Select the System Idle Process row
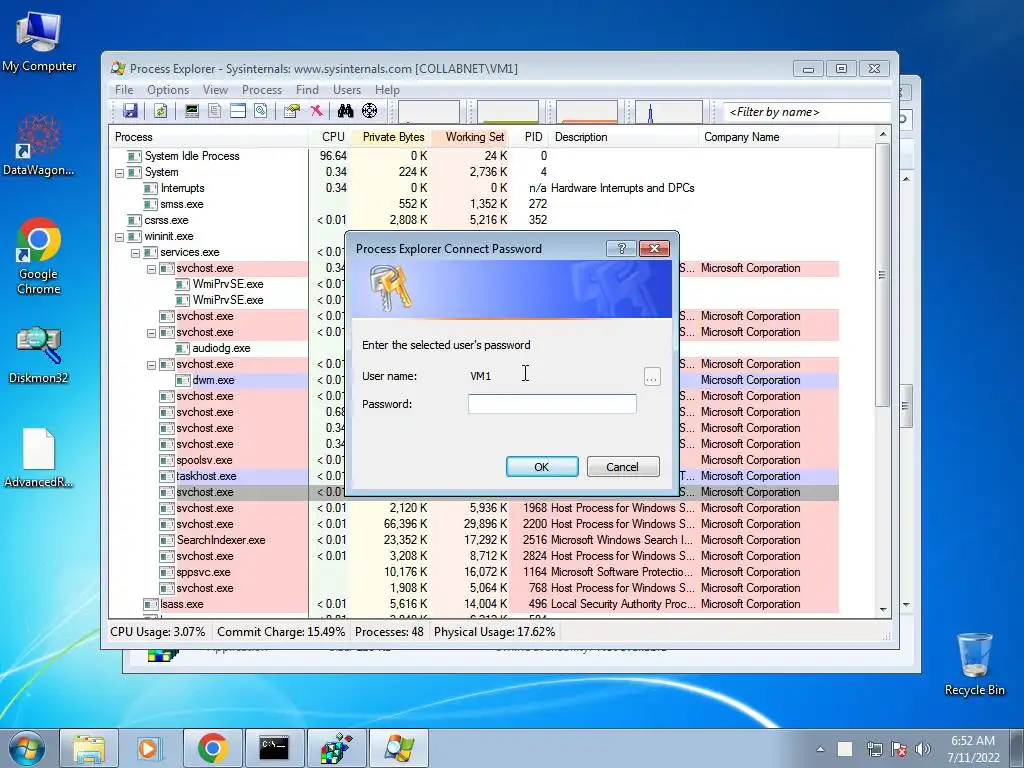Viewport: 1024px width, 768px height. pyautogui.click(x=474, y=155)
